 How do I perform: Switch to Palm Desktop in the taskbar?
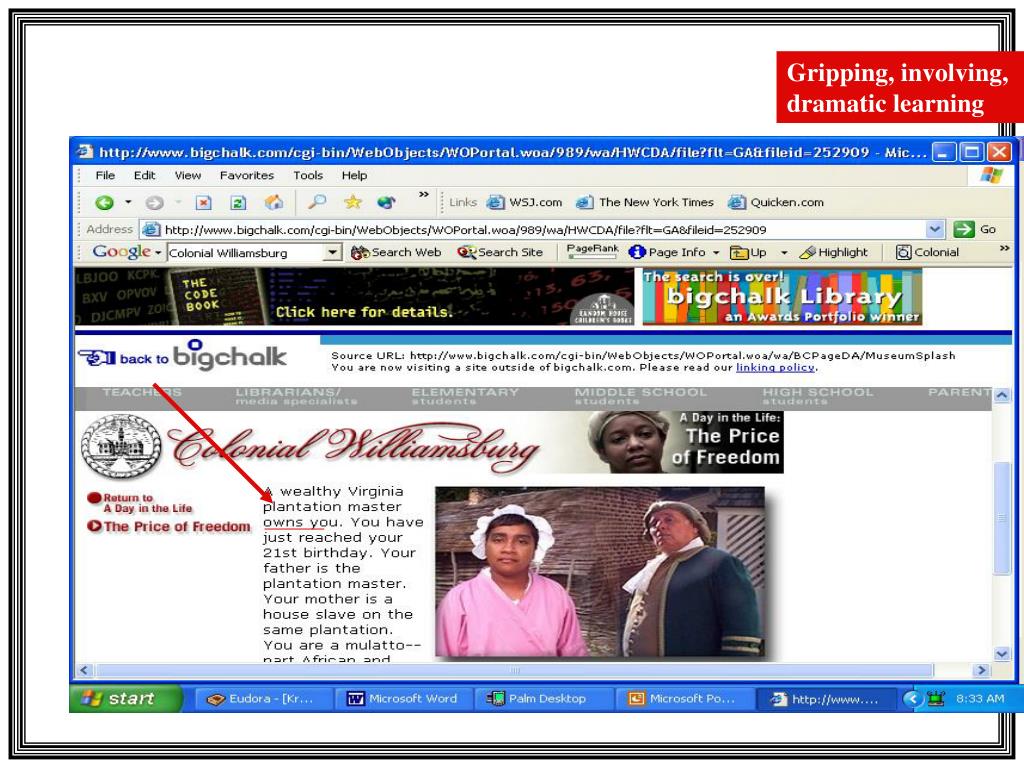click(x=543, y=699)
